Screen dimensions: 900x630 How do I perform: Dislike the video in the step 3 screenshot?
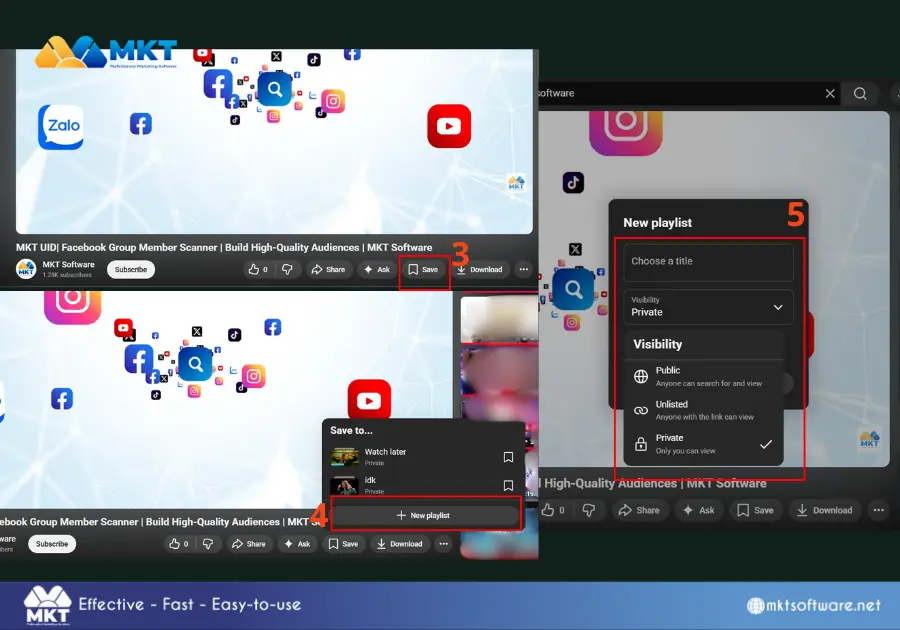point(287,270)
